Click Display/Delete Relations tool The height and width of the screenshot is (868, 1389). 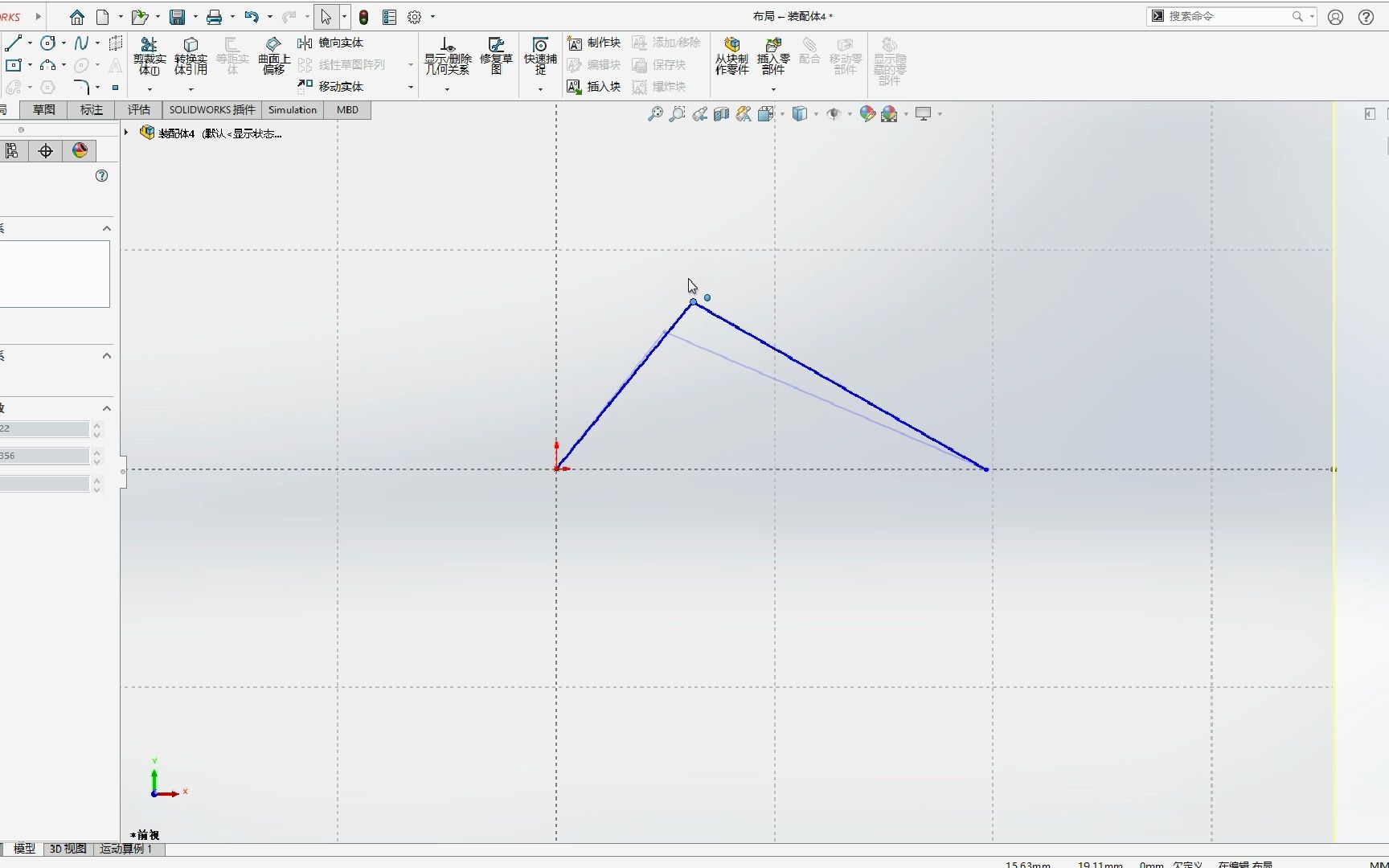(448, 55)
